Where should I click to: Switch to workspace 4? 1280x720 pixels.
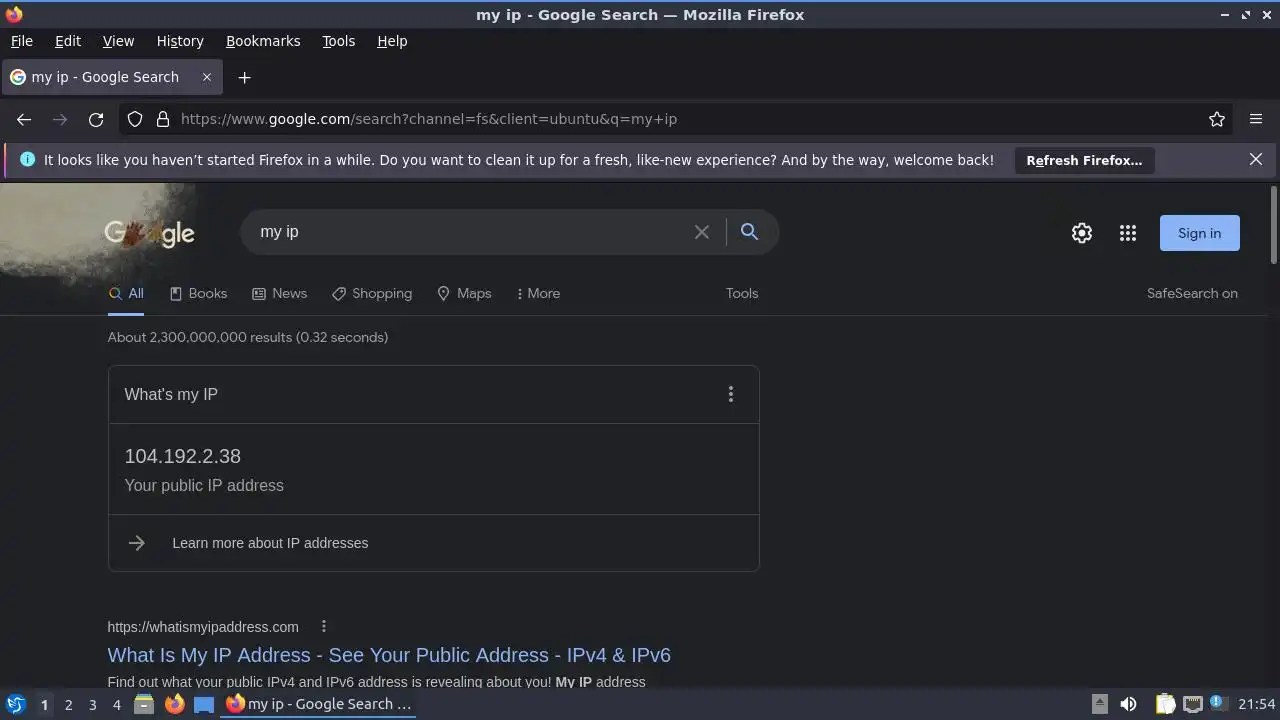point(116,704)
